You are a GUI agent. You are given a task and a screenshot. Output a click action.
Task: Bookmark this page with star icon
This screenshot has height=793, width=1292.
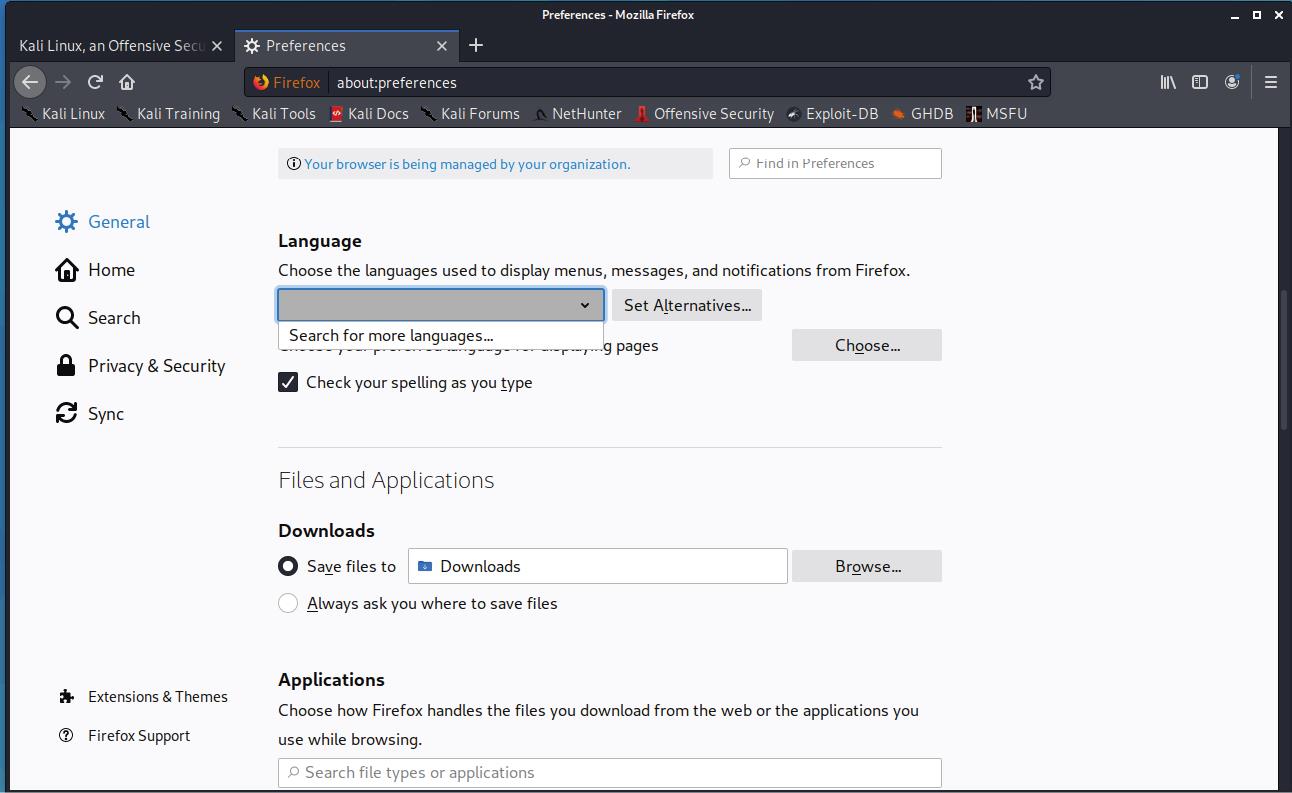(1036, 82)
